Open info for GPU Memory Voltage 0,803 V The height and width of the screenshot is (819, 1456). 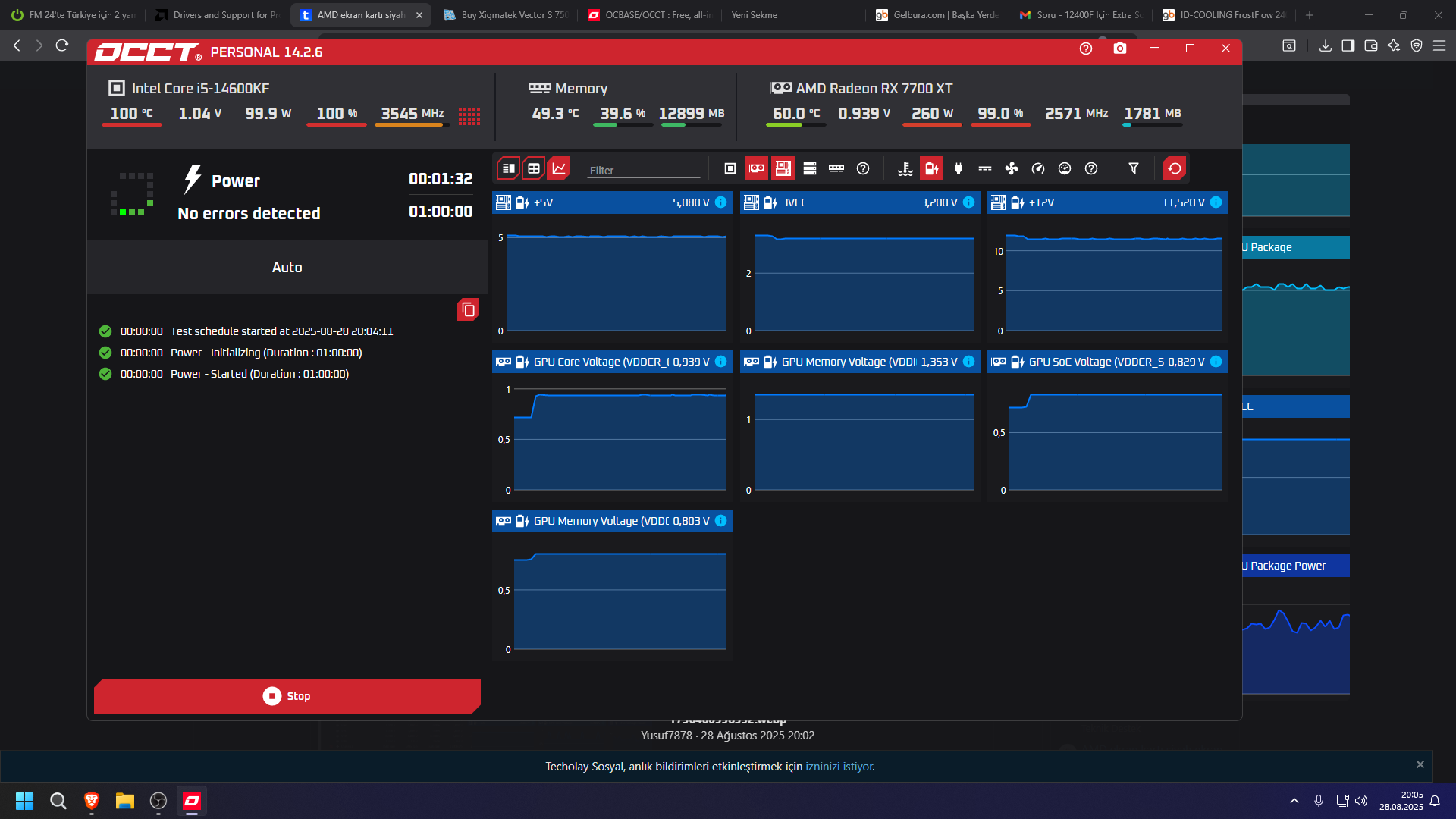721,521
